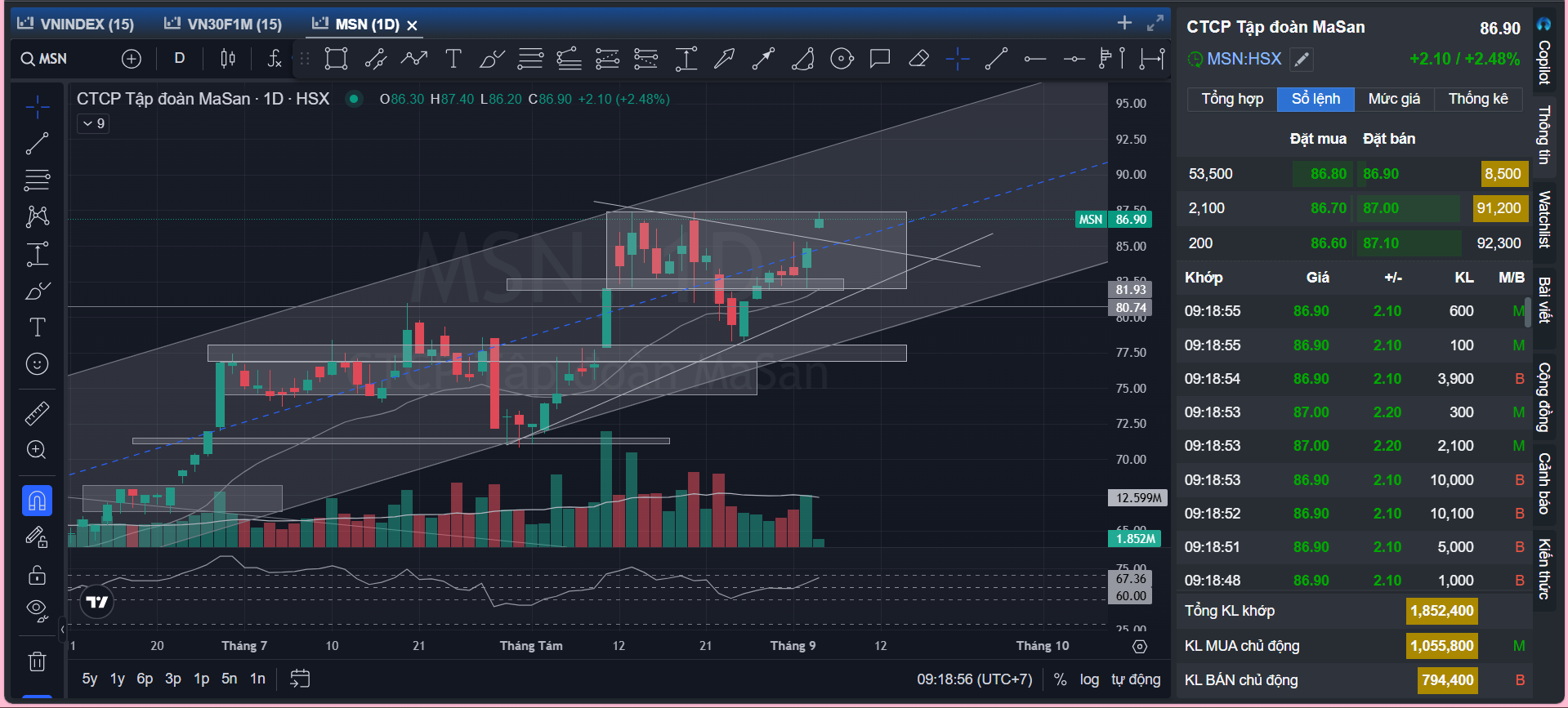Viewport: 1568px width, 708px height.
Task: Select the trend line tool in left sidebar
Action: pos(37,144)
